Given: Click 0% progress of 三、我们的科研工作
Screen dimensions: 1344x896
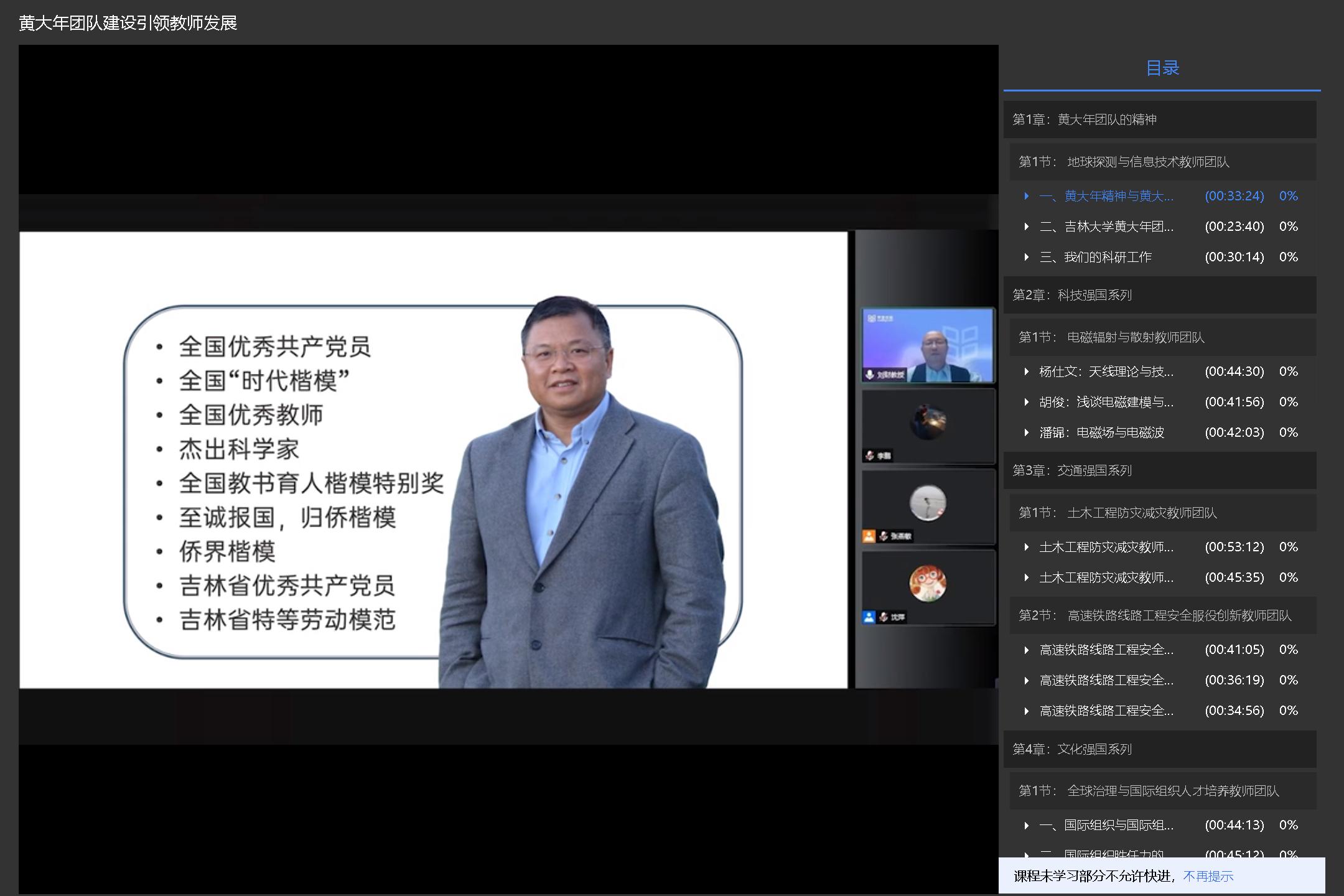Looking at the screenshot, I should (1289, 257).
